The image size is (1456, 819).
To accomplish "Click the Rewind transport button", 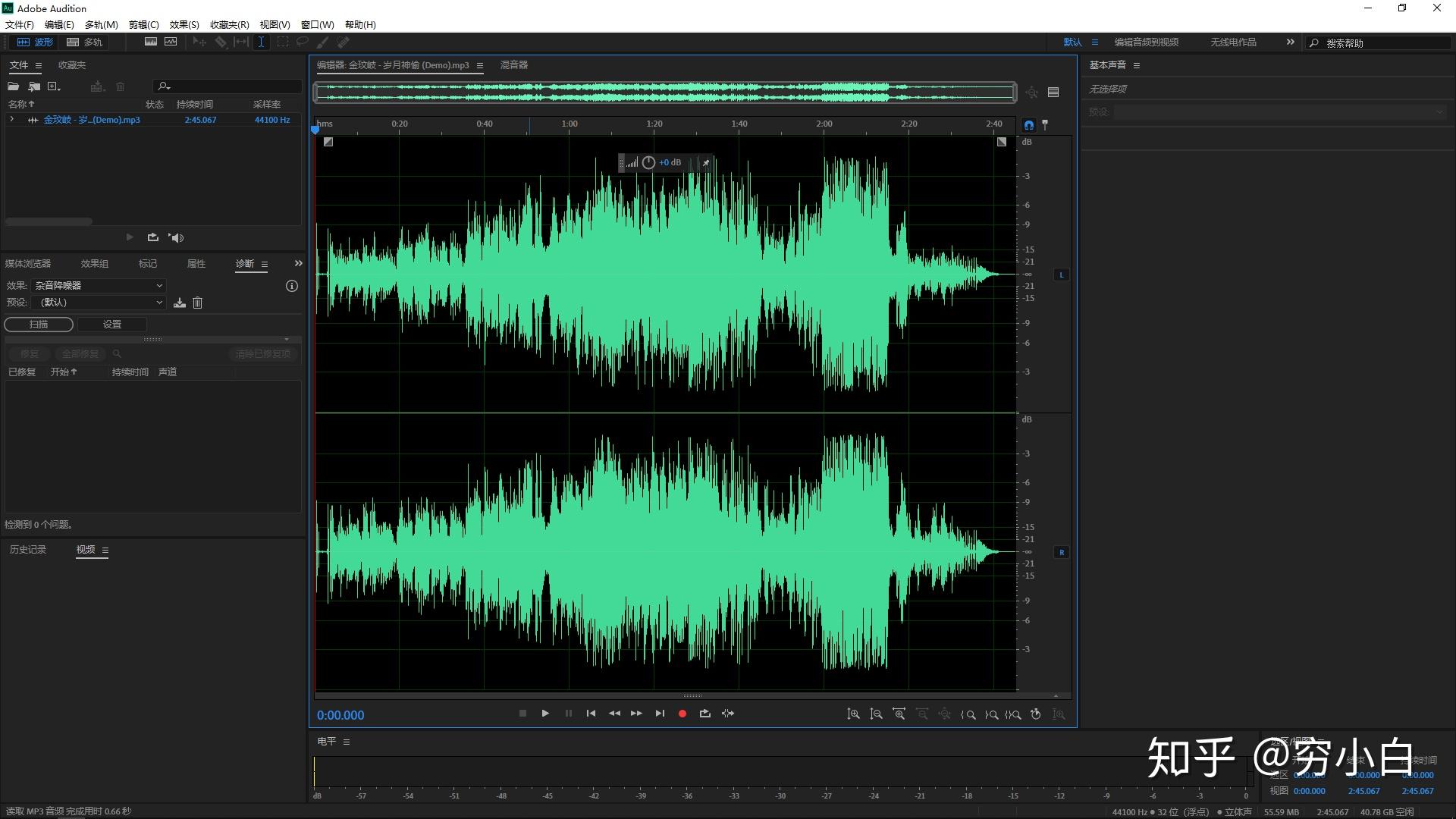I will point(614,714).
